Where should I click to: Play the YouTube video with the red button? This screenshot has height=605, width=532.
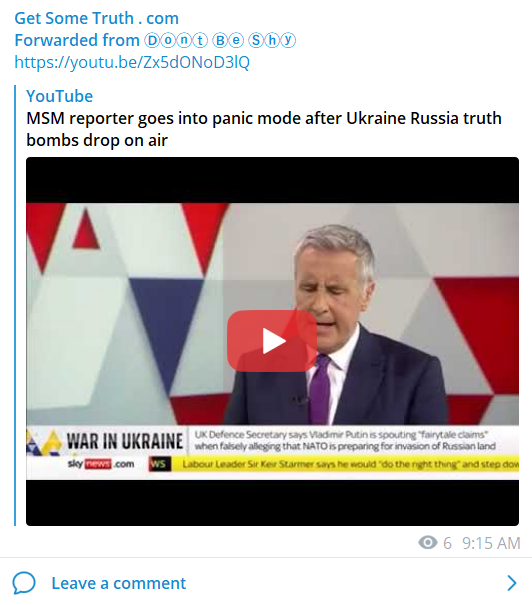click(x=272, y=341)
